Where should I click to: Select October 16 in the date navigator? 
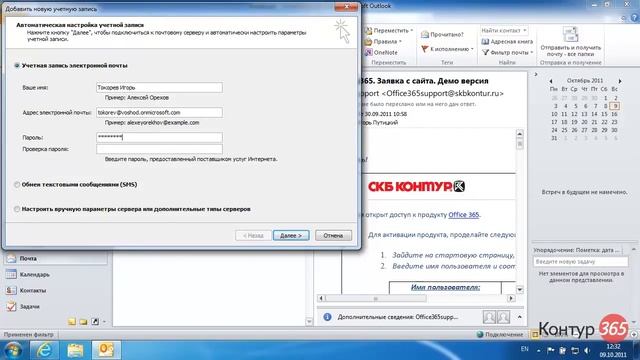[x=614, y=114]
